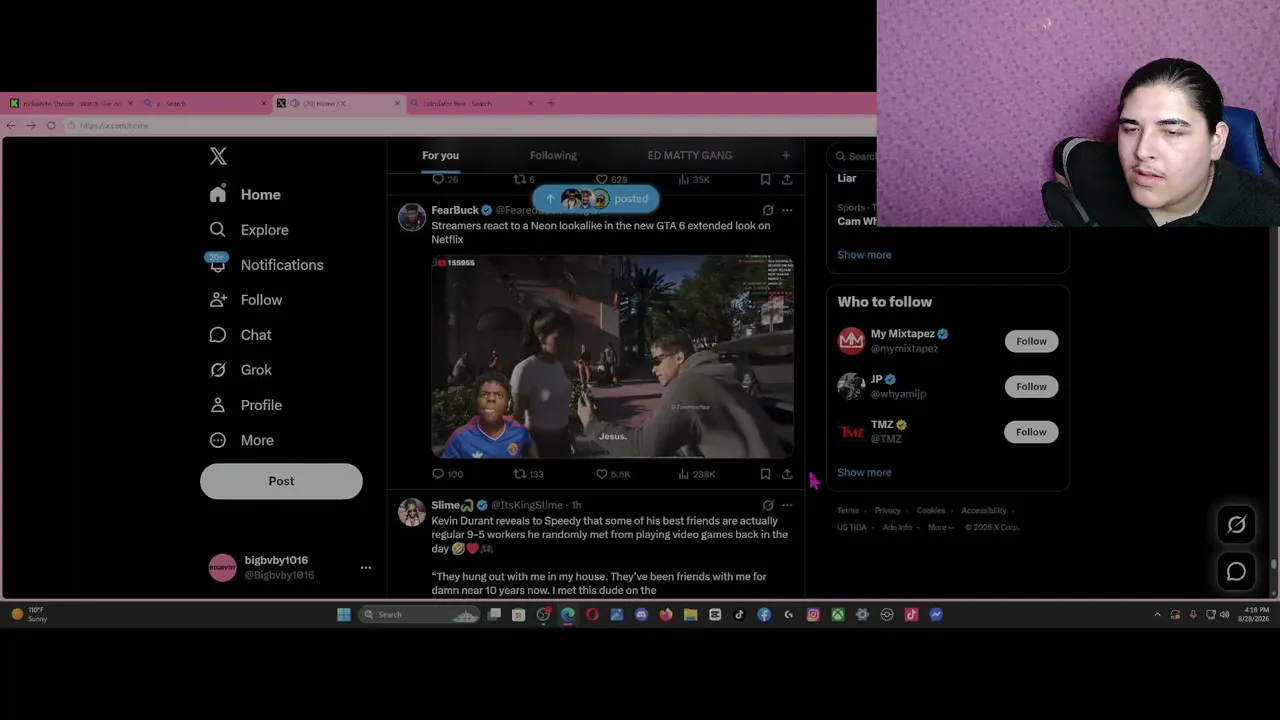Click the Post button
The height and width of the screenshot is (720, 1280).
(x=281, y=481)
